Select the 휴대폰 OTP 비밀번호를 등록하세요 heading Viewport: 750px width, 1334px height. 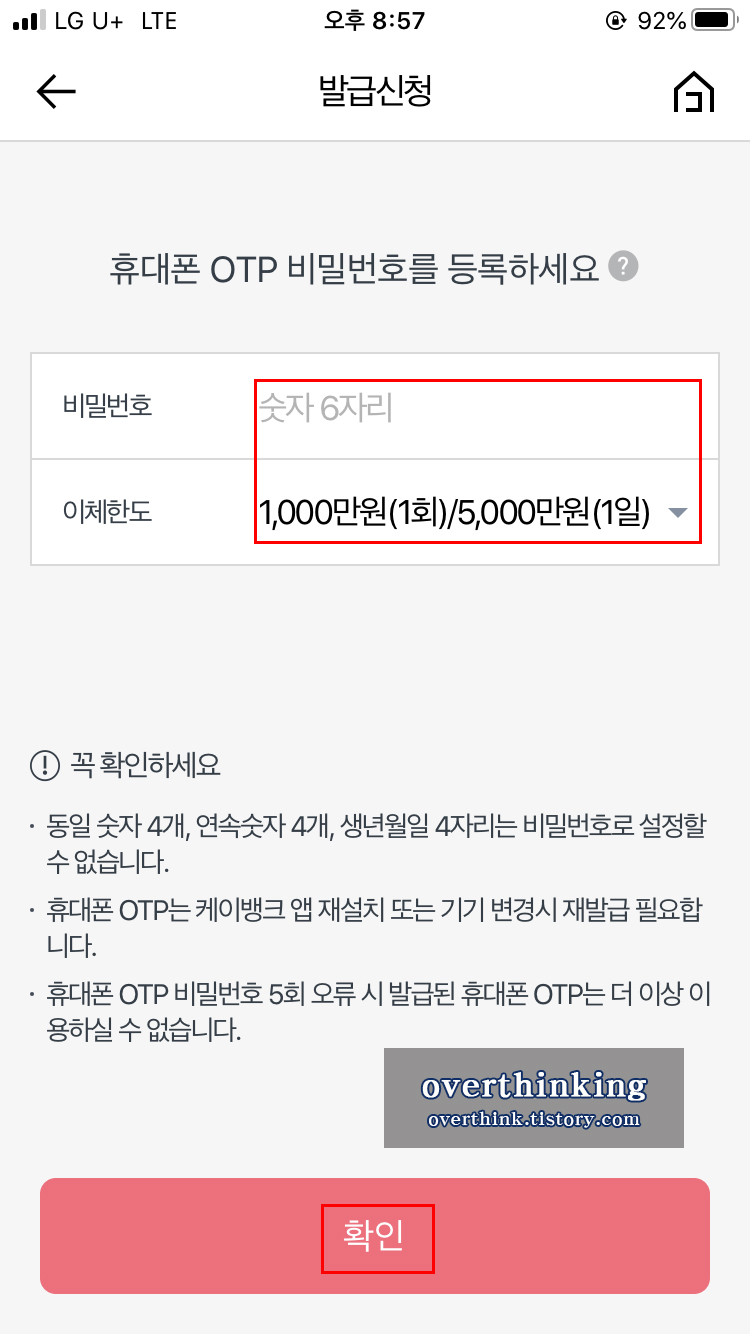(354, 268)
